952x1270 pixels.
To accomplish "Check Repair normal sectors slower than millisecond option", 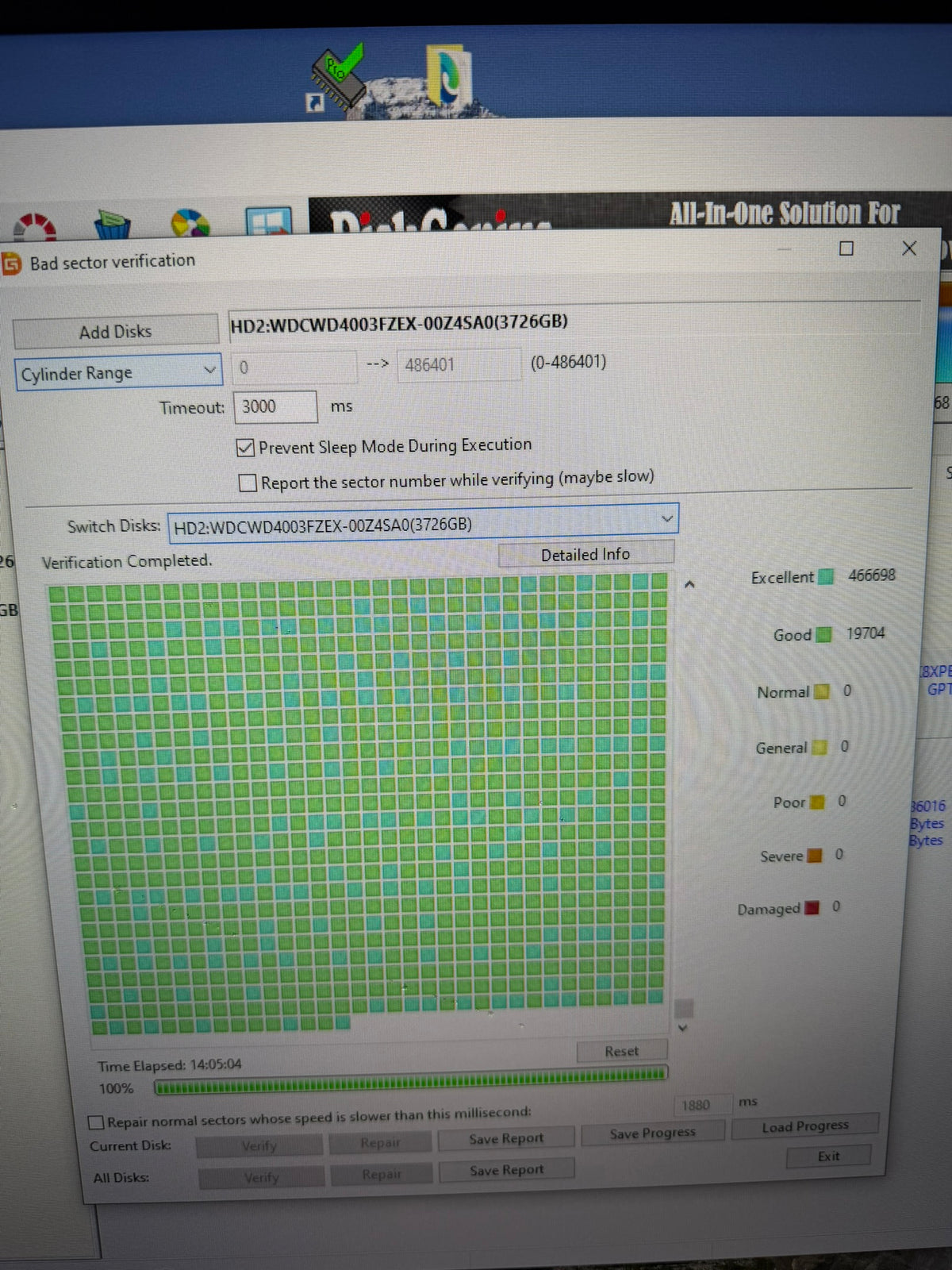I will click(x=96, y=1122).
